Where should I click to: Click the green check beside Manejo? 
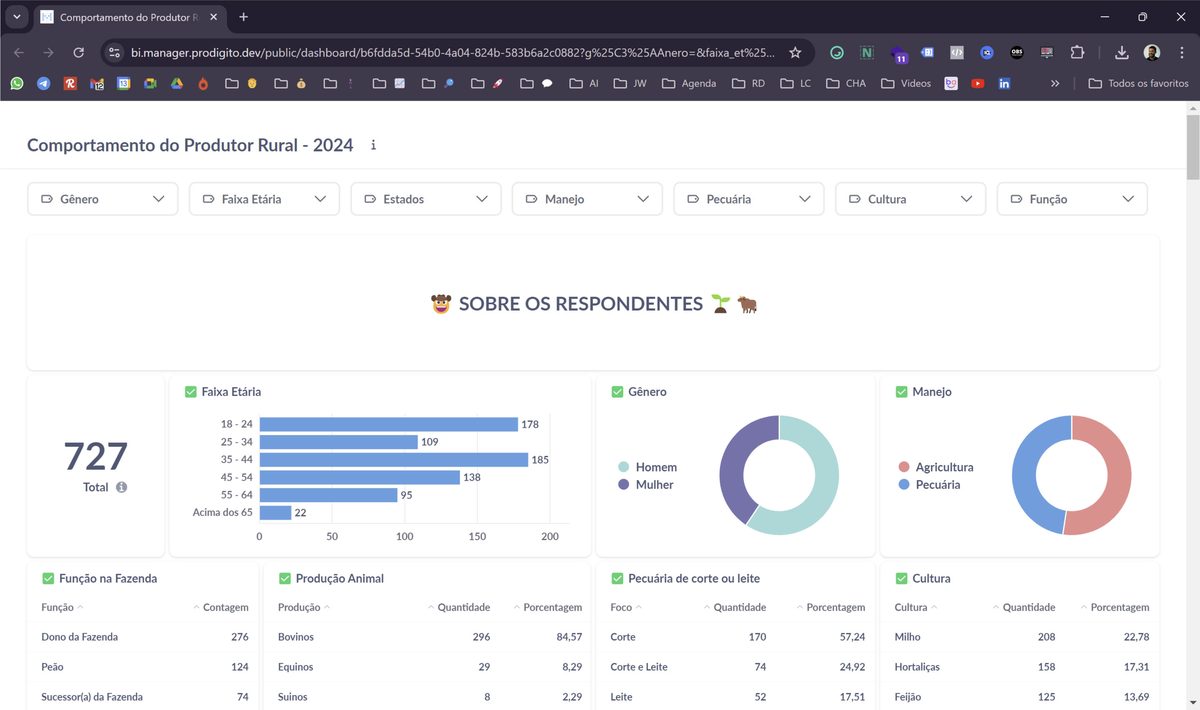(x=901, y=392)
